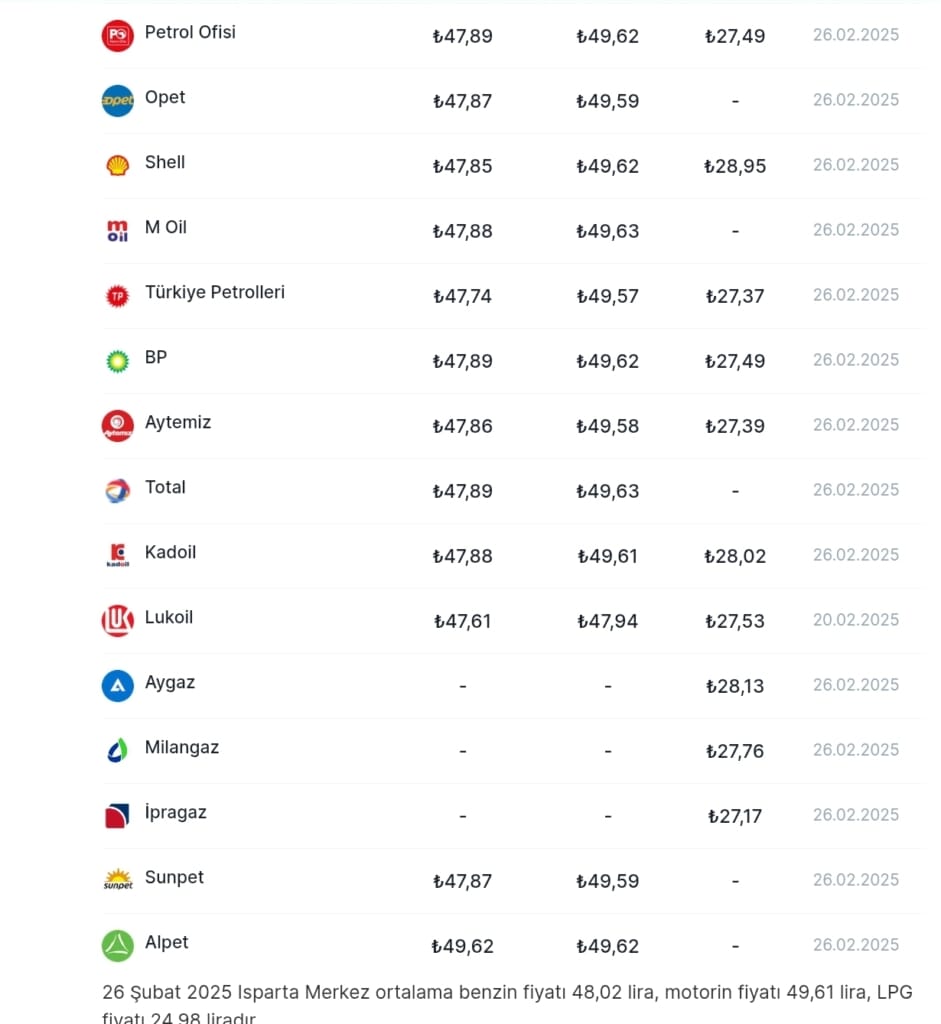Screen dimensions: 941x1024
Task: Select Shell LPG price ₺28,95
Action: (735, 166)
